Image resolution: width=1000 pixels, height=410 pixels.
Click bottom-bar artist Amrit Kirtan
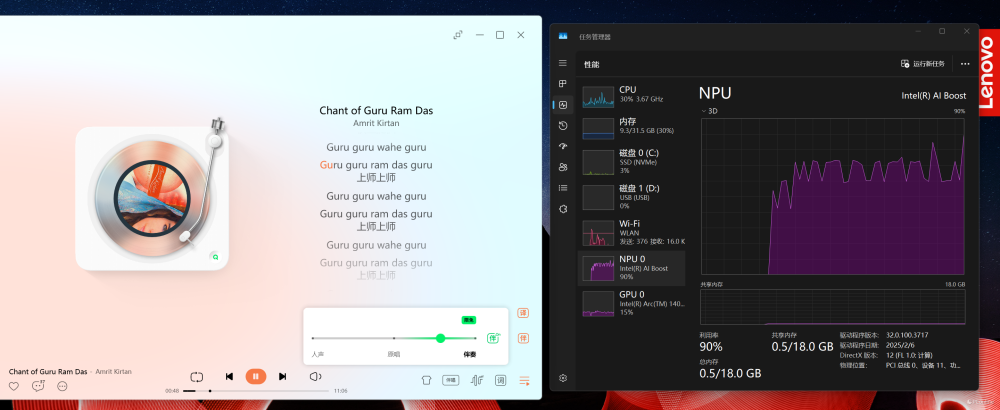click(x=114, y=372)
